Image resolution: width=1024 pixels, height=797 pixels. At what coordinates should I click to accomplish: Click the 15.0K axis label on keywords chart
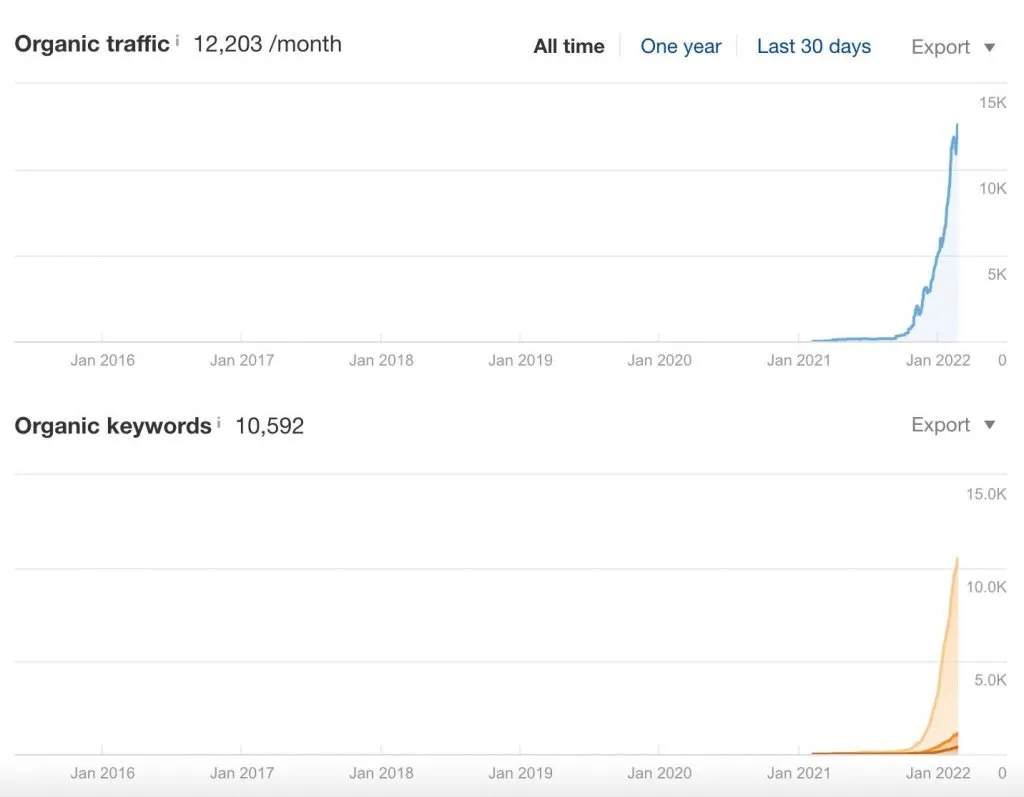click(x=986, y=494)
